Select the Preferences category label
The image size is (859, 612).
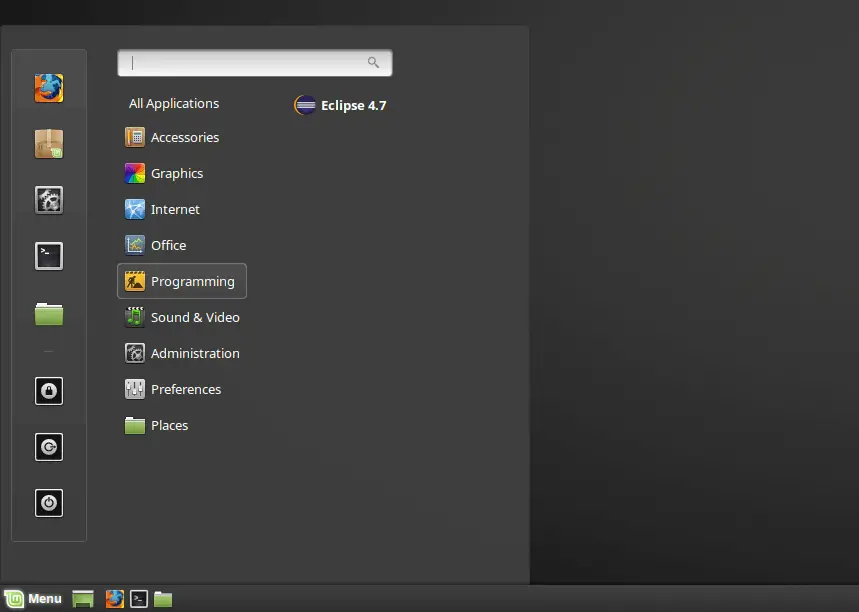coord(186,390)
